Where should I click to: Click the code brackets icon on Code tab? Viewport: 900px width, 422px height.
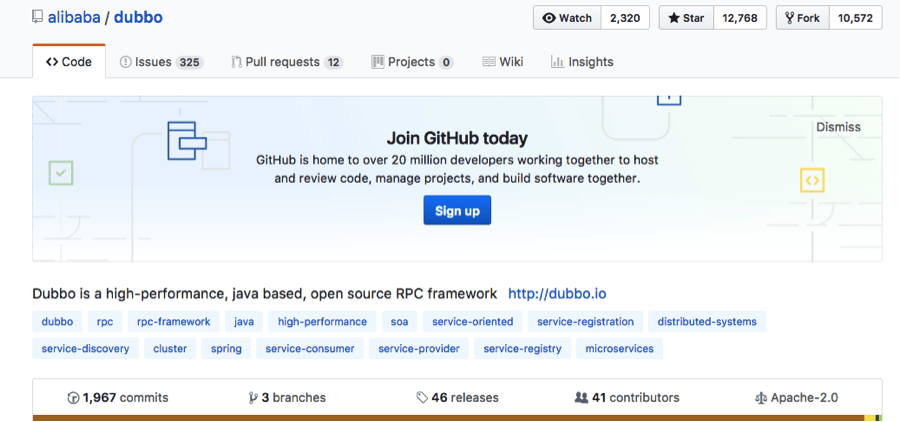(52, 62)
